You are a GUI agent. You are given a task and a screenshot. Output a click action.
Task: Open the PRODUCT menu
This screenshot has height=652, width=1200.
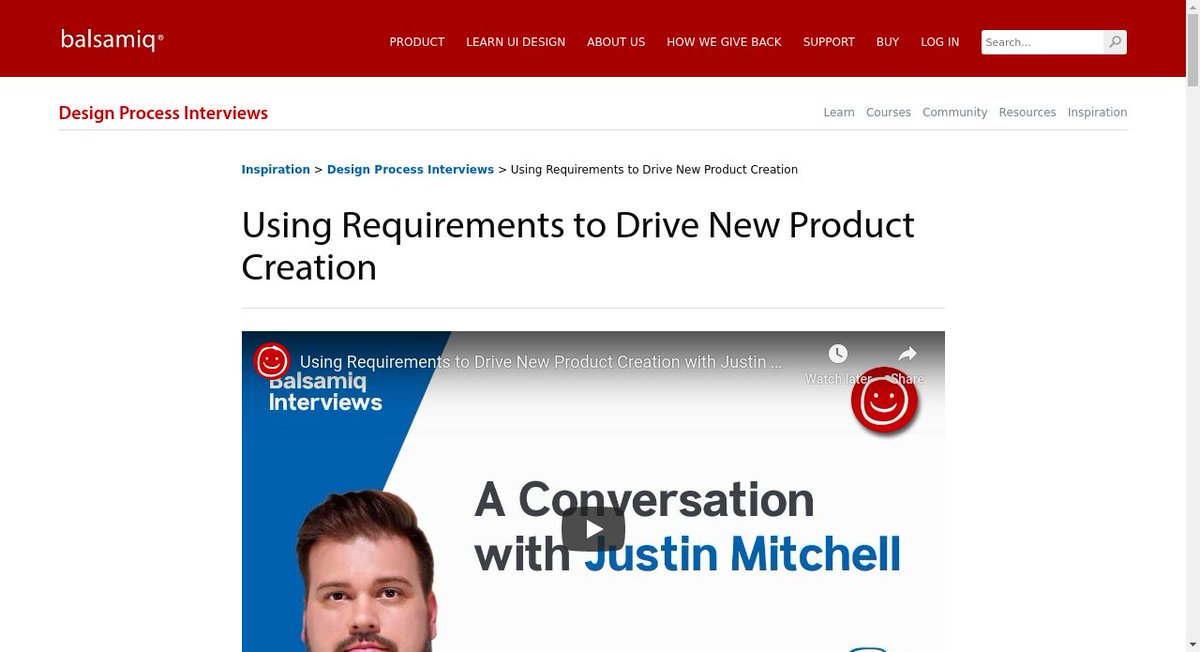tap(417, 42)
